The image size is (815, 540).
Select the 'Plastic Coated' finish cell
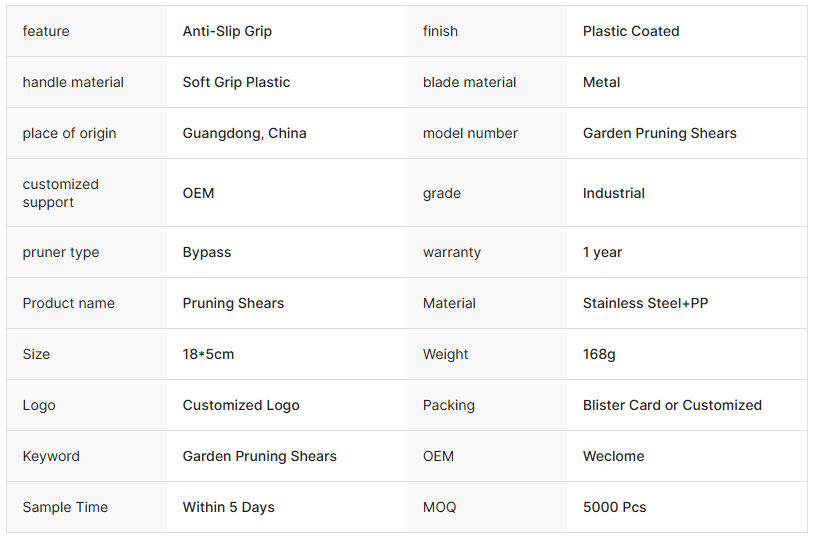[631, 31]
